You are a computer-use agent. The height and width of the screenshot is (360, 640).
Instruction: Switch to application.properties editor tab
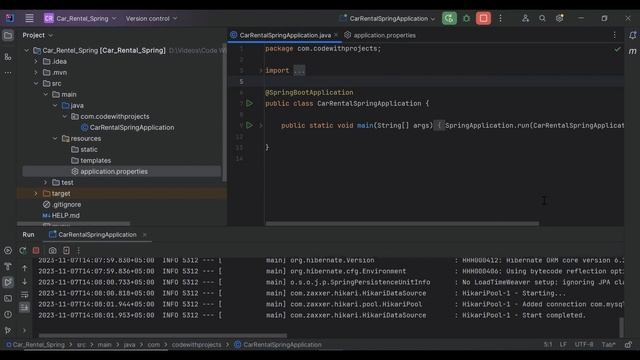click(380, 36)
